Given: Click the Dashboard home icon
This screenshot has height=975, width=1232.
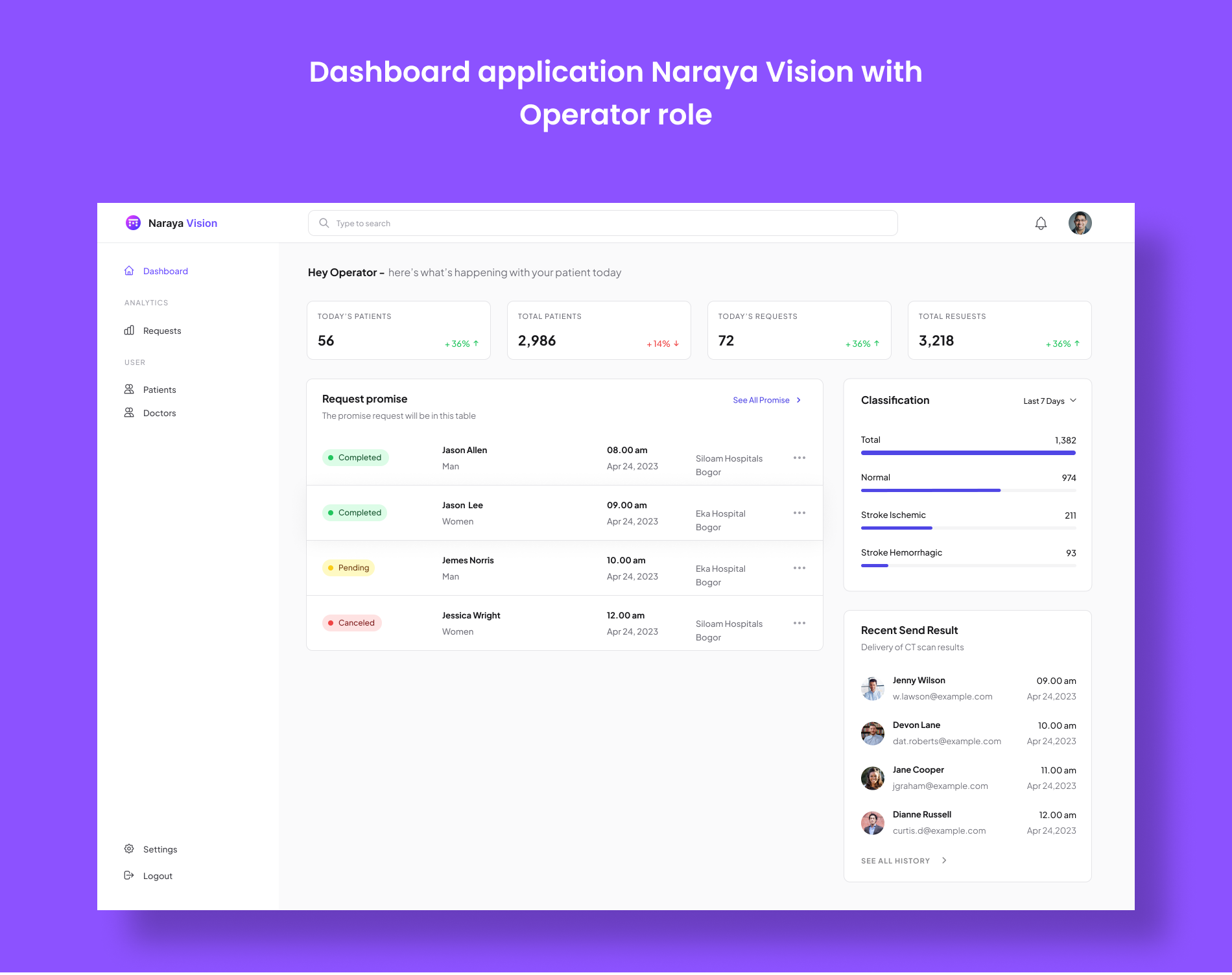Looking at the screenshot, I should click(x=129, y=271).
